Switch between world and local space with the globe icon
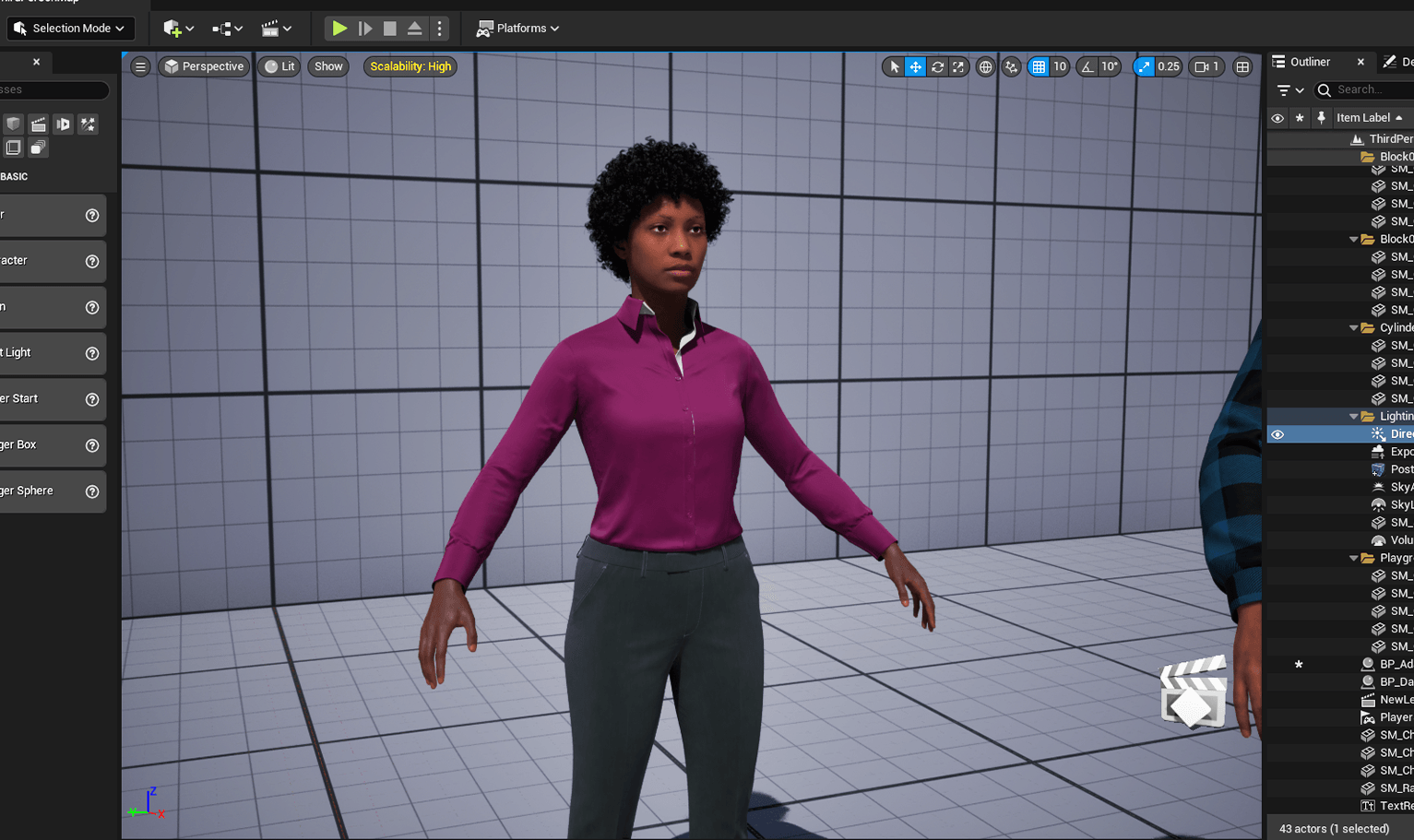 click(985, 66)
